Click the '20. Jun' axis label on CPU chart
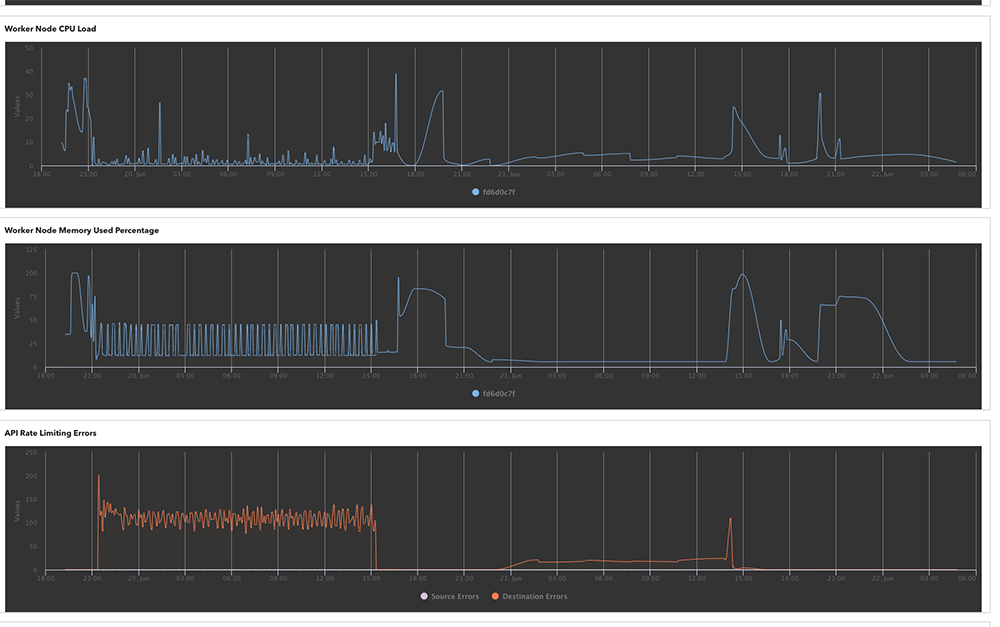This screenshot has height=627, width=1000. tap(136, 174)
